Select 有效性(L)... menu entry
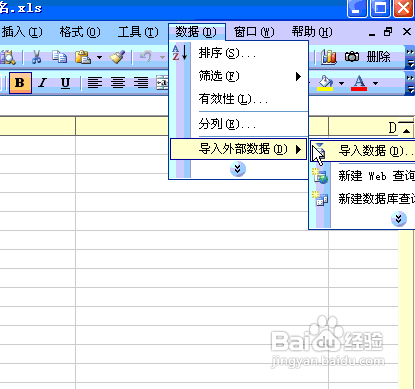 point(238,99)
